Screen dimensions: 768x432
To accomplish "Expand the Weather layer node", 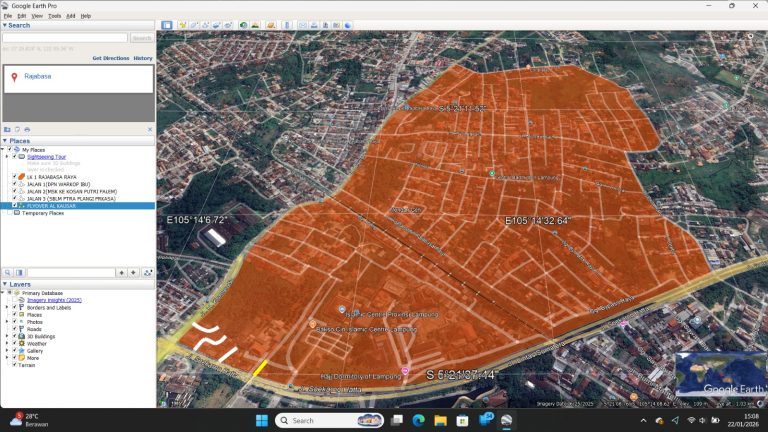I will click(7, 343).
